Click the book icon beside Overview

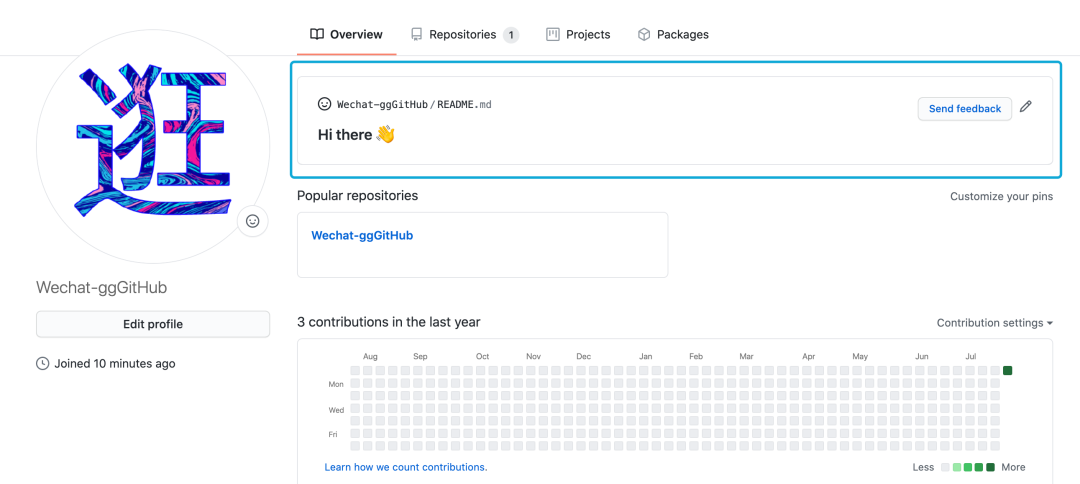pyautogui.click(x=317, y=34)
